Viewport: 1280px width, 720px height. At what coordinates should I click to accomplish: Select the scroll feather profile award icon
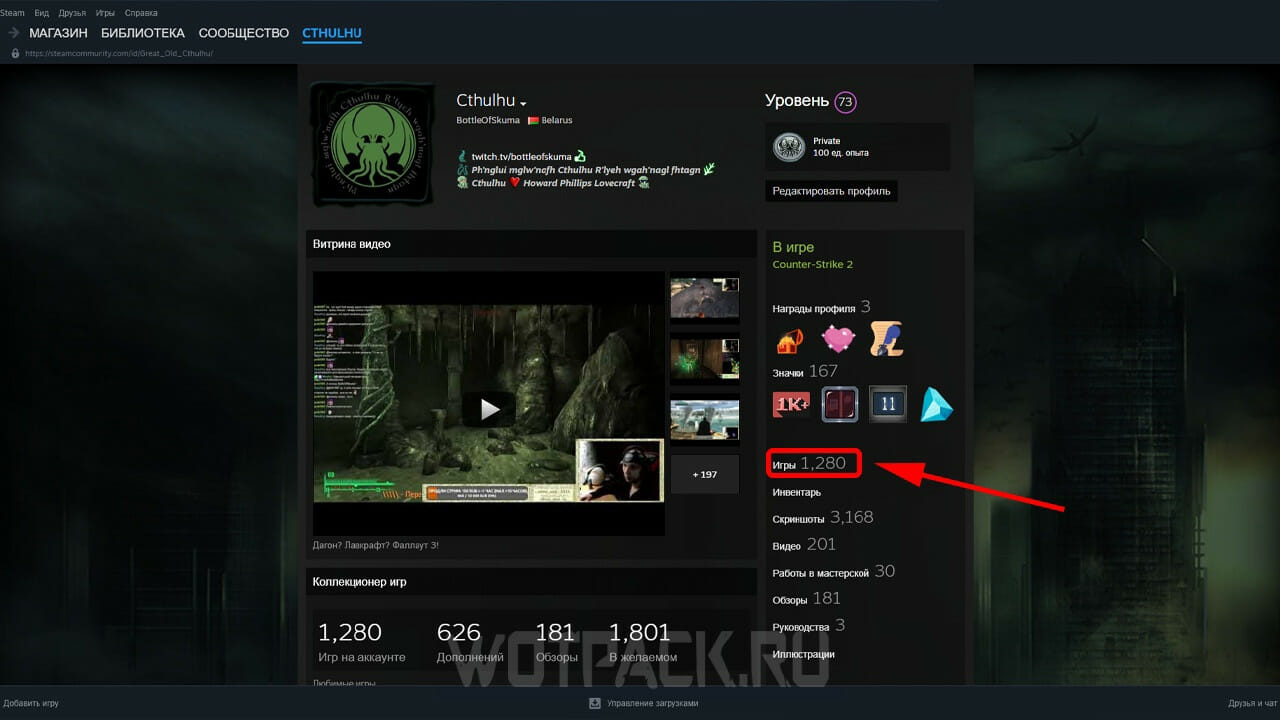point(886,340)
